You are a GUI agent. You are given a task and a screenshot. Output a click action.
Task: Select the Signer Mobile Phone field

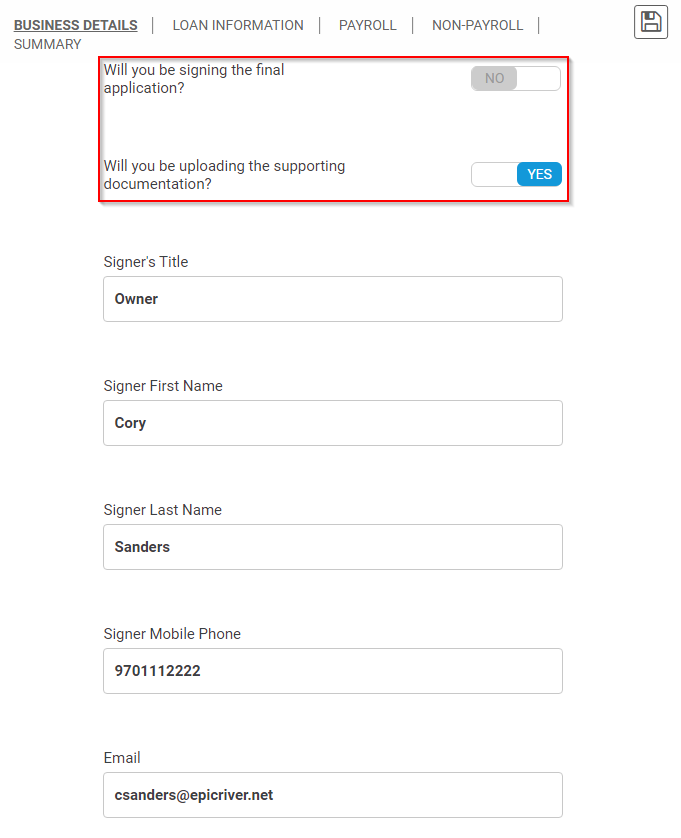[333, 671]
